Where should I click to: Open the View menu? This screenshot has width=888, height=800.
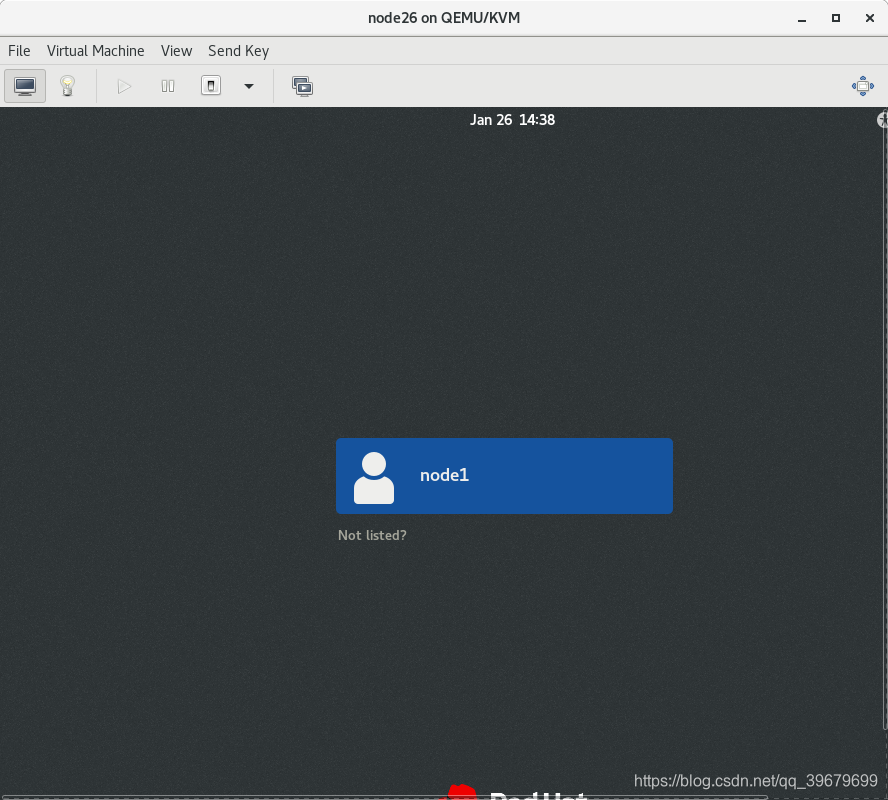pos(176,51)
